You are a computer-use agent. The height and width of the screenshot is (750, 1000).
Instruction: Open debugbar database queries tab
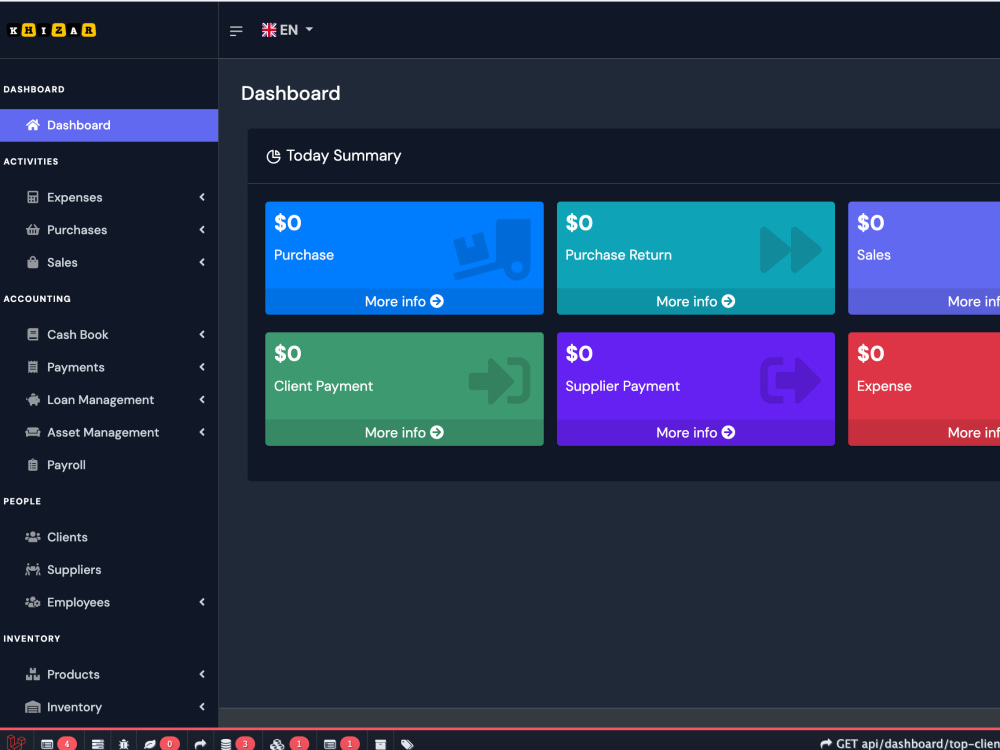(237, 744)
